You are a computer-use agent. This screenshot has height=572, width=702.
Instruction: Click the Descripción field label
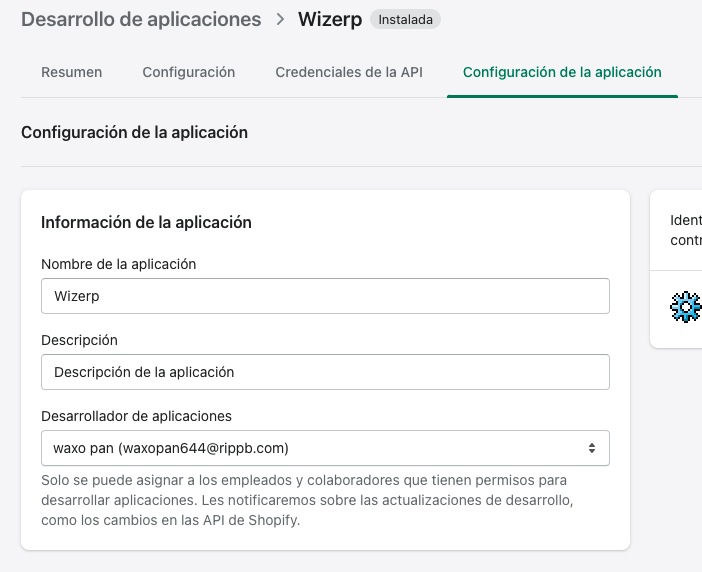coord(79,340)
